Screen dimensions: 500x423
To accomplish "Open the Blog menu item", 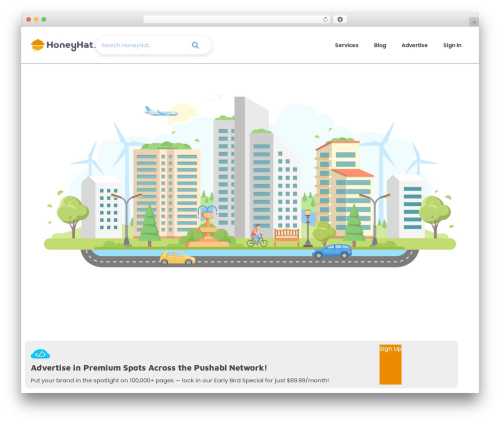I will tap(380, 45).
